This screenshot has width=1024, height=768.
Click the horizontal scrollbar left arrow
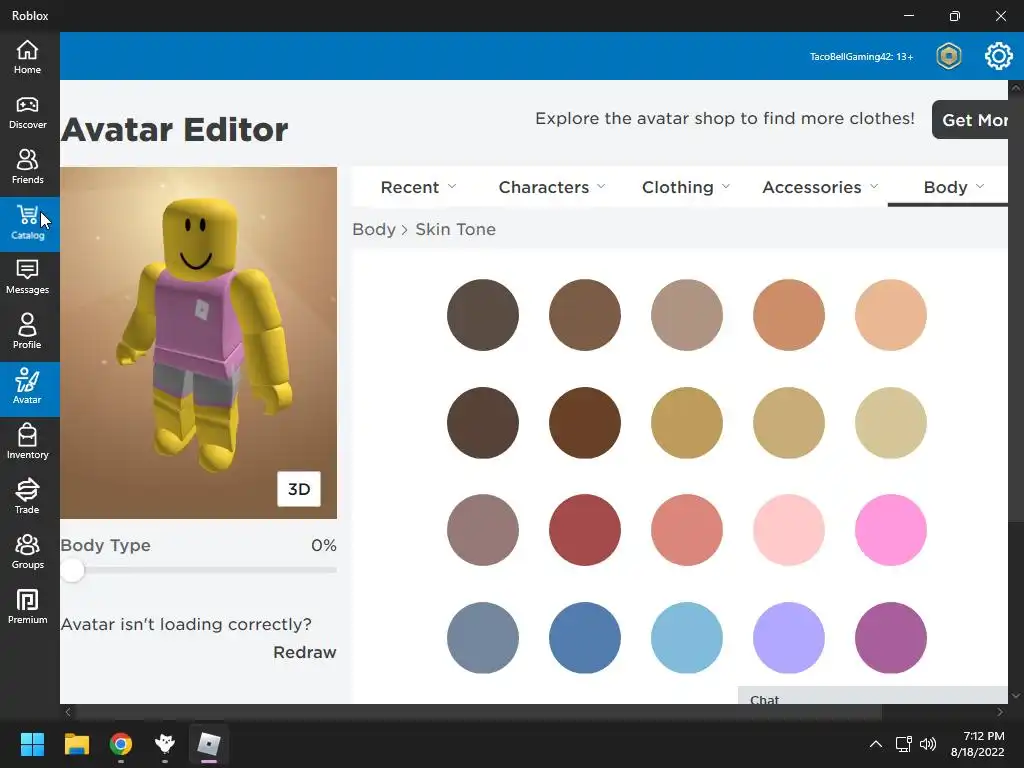pyautogui.click(x=68, y=712)
